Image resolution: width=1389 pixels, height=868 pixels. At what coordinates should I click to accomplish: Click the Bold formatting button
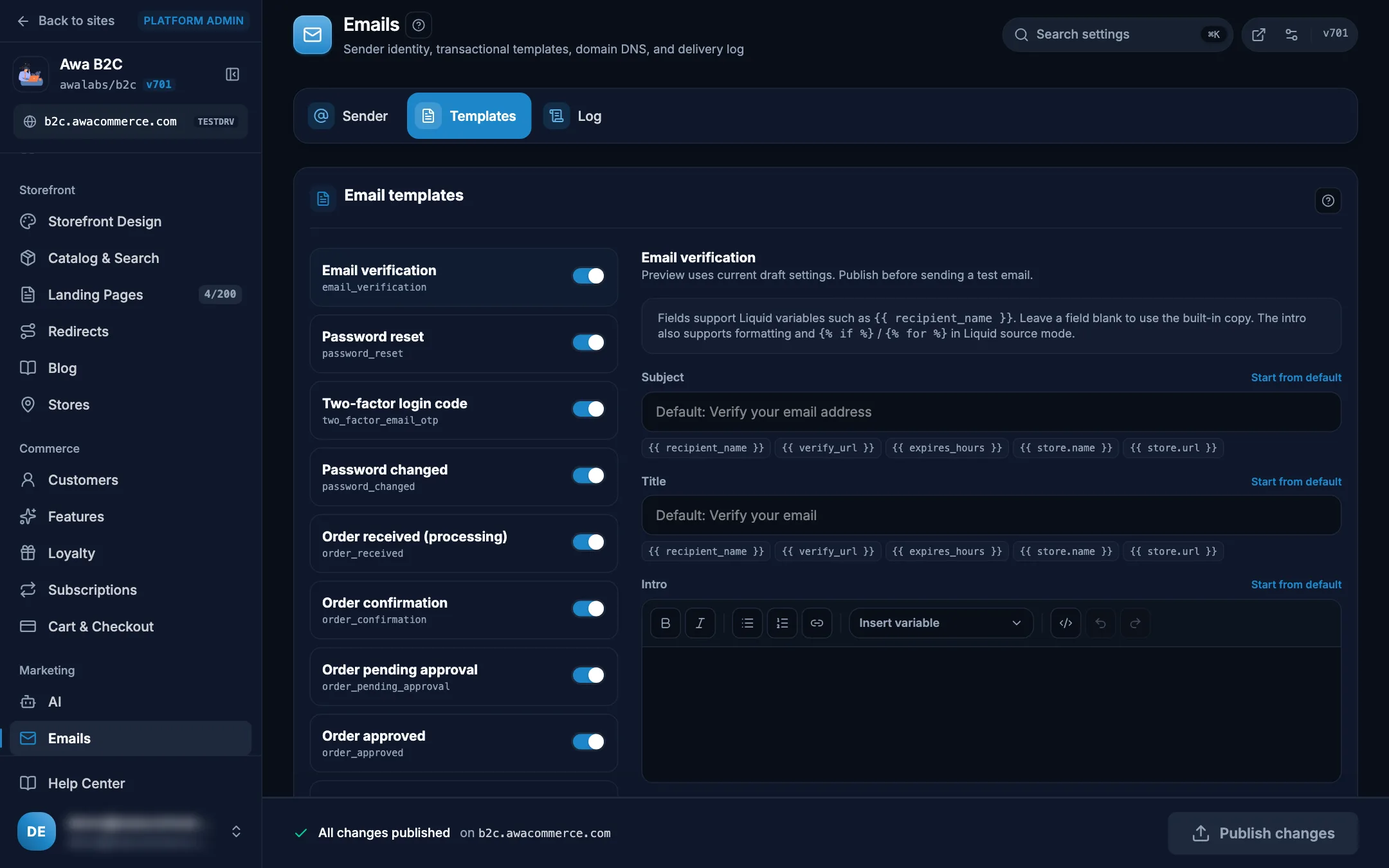[x=665, y=623]
